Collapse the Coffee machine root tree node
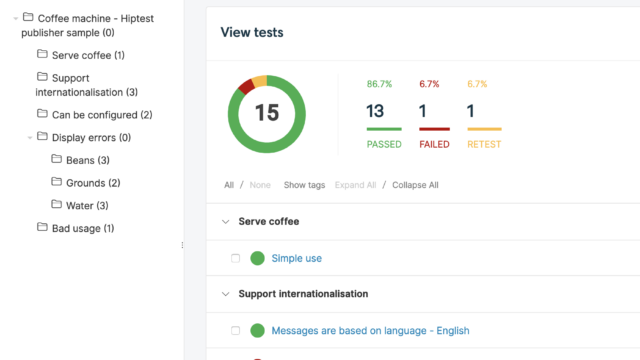 tap(16, 19)
